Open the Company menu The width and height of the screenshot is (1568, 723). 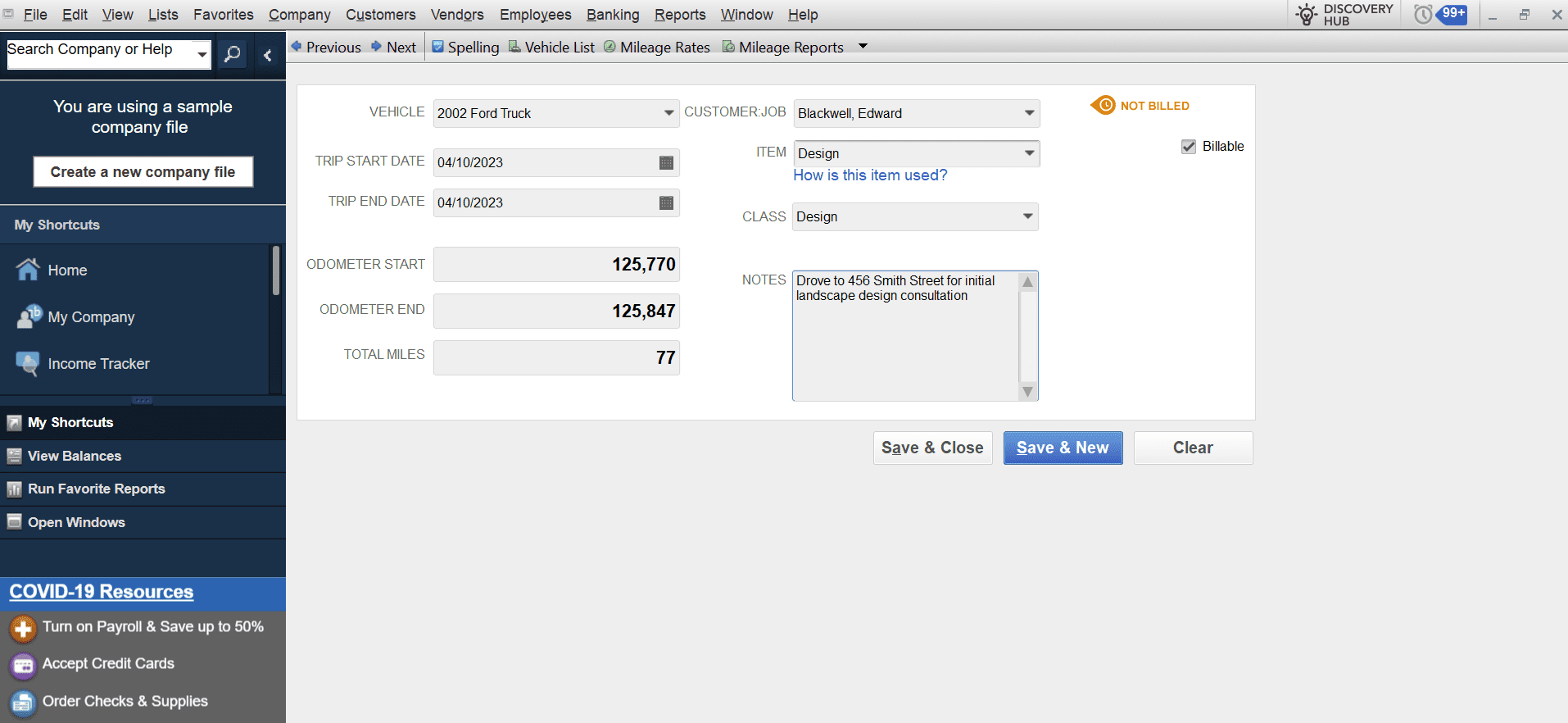(300, 14)
